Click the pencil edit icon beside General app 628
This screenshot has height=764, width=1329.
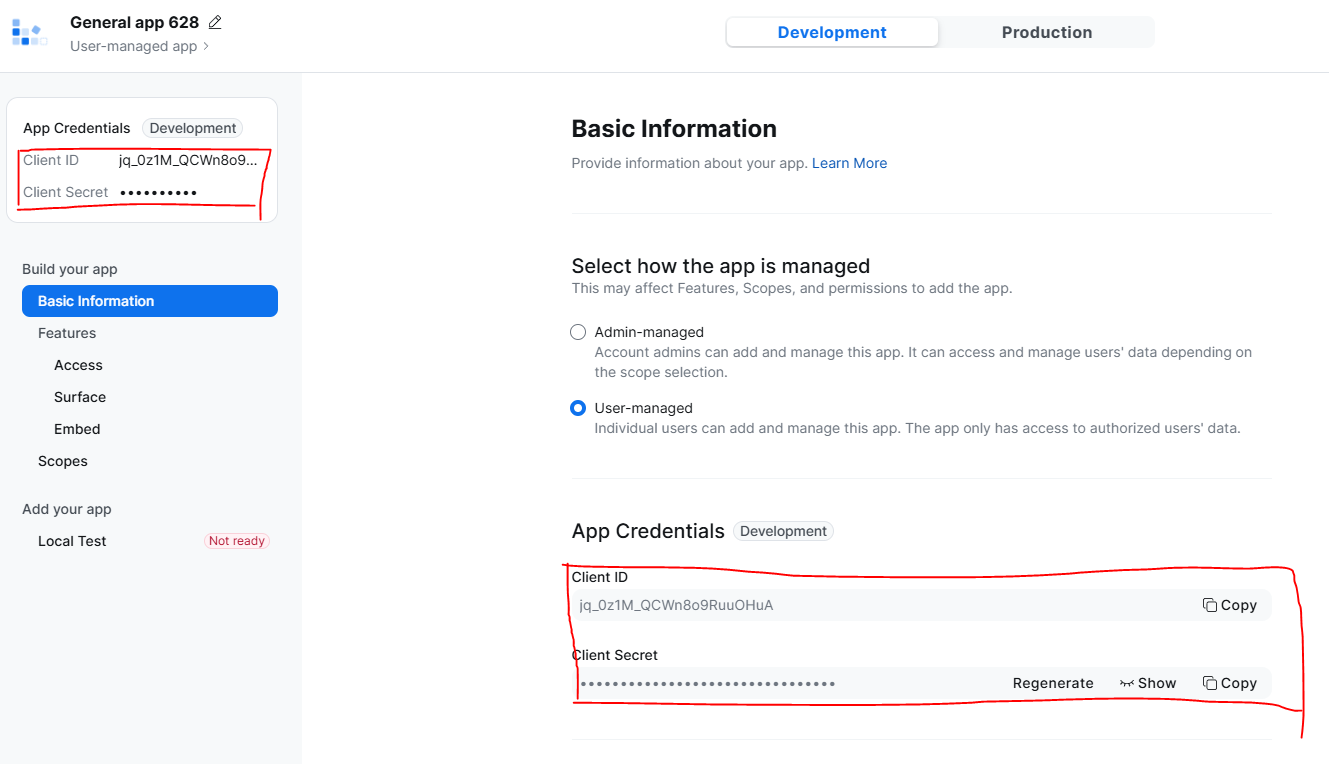(x=215, y=22)
